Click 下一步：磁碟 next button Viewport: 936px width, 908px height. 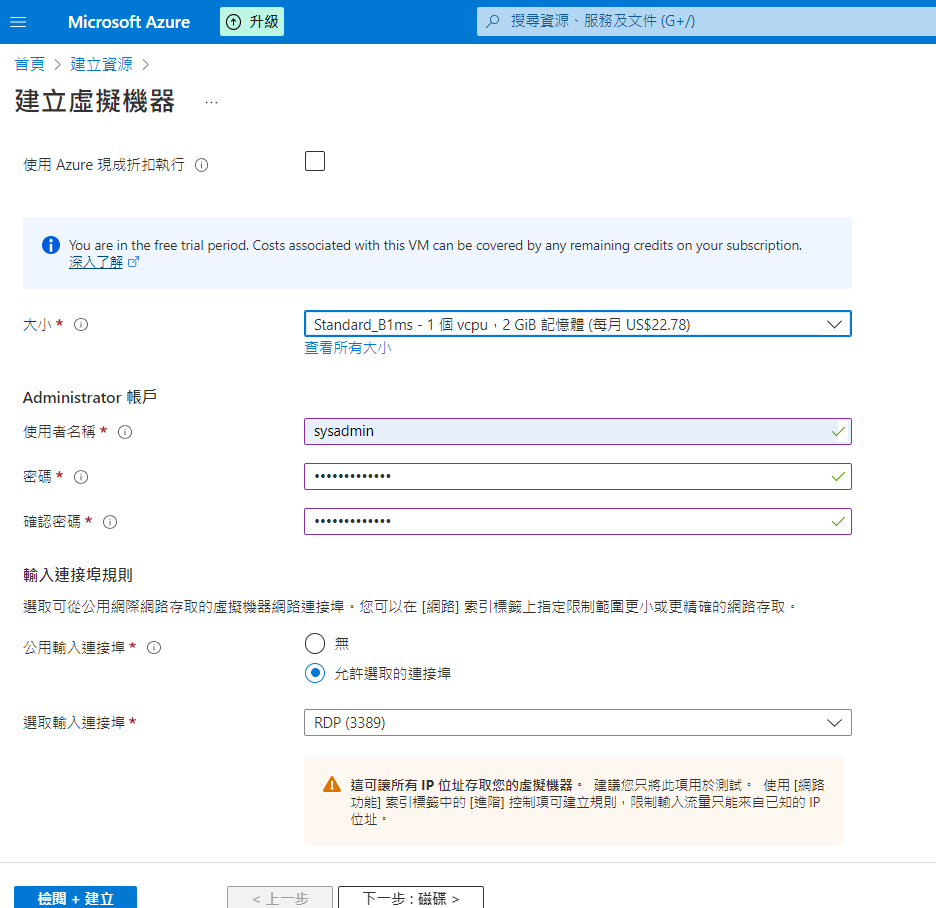[x=411, y=897]
